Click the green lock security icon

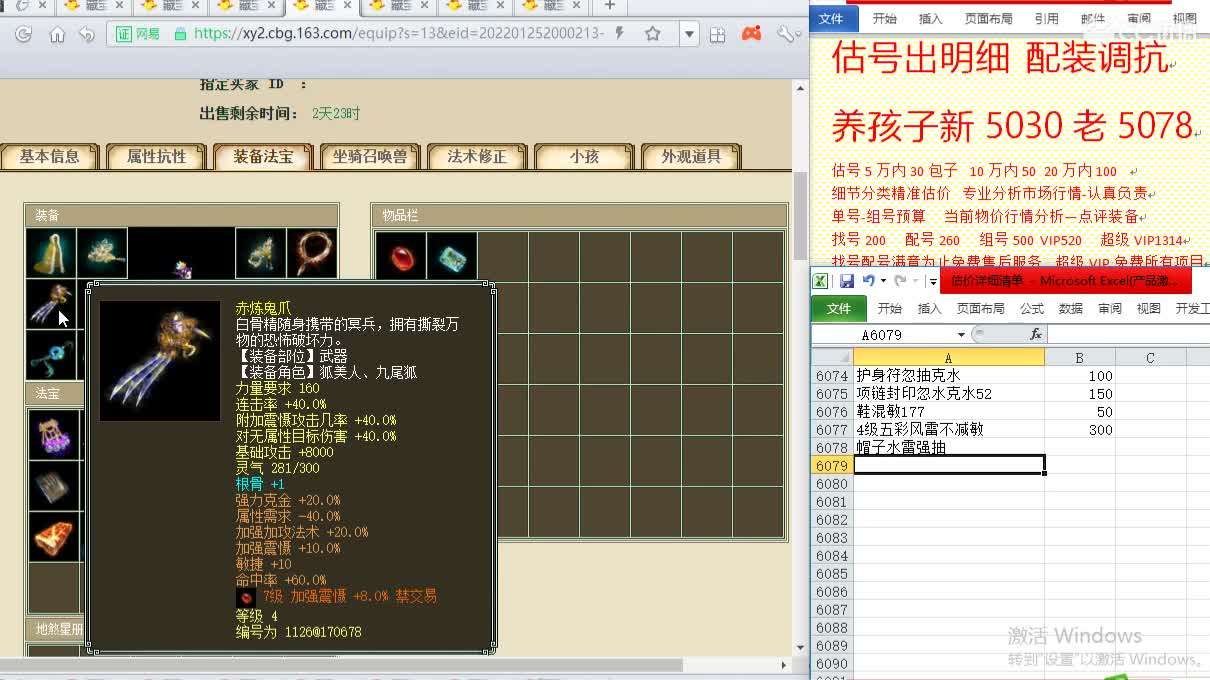click(x=180, y=34)
